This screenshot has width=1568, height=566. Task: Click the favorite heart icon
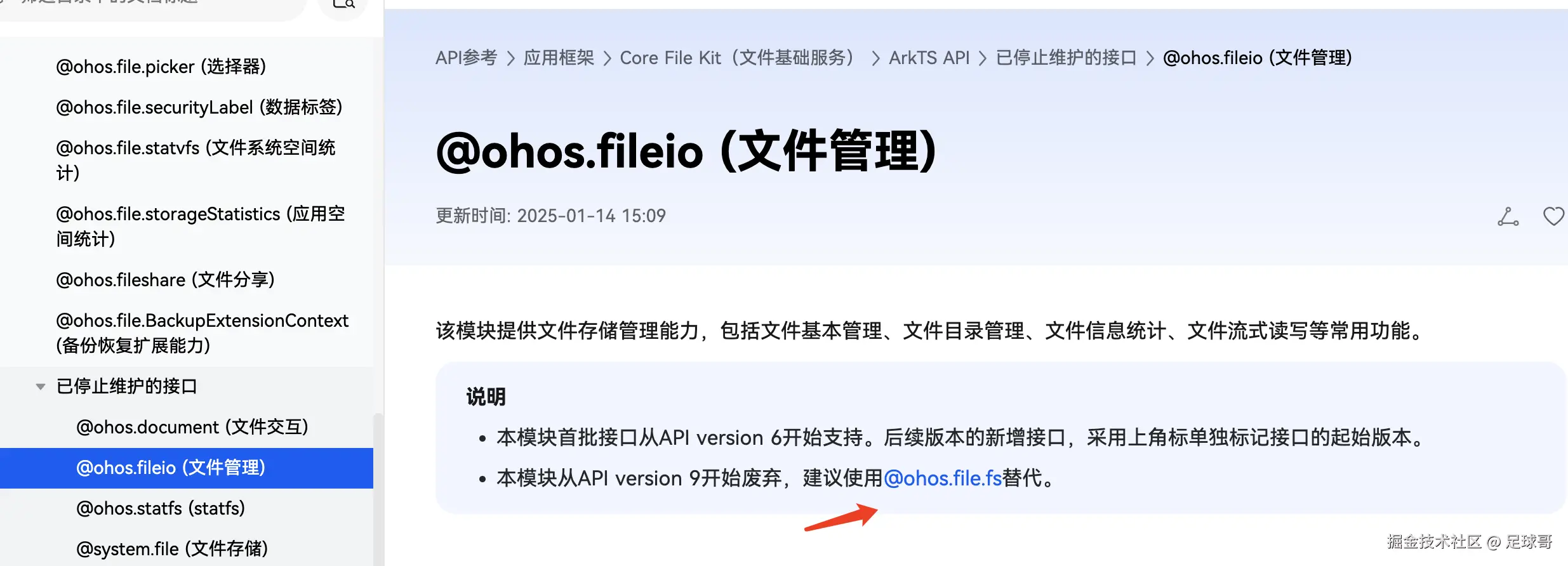click(1553, 216)
